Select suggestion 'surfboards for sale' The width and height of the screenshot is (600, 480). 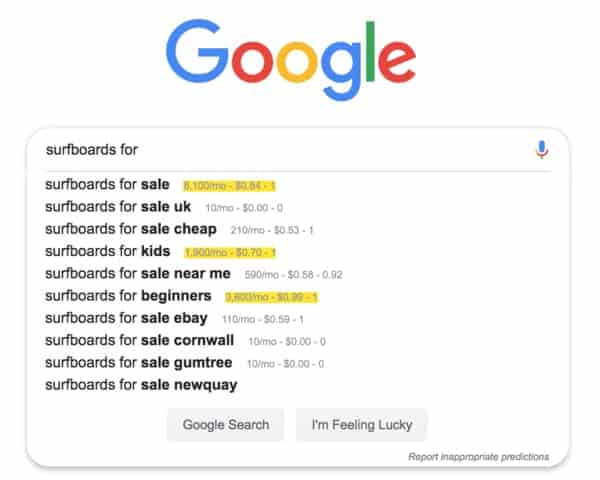(107, 184)
